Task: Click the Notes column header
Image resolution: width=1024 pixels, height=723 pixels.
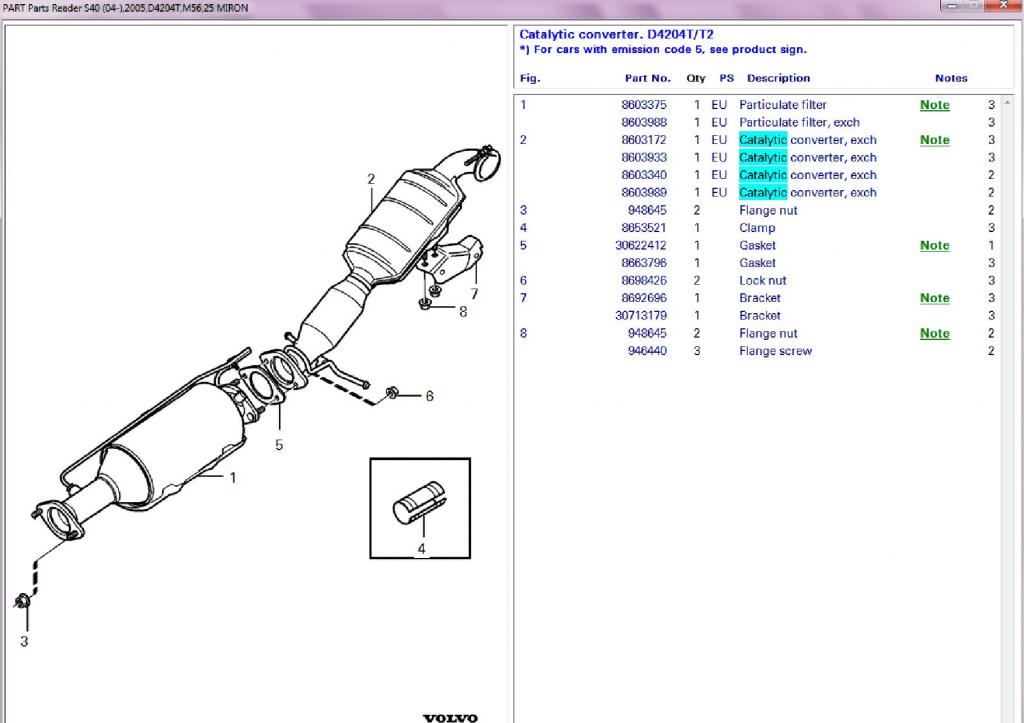Action: click(951, 78)
